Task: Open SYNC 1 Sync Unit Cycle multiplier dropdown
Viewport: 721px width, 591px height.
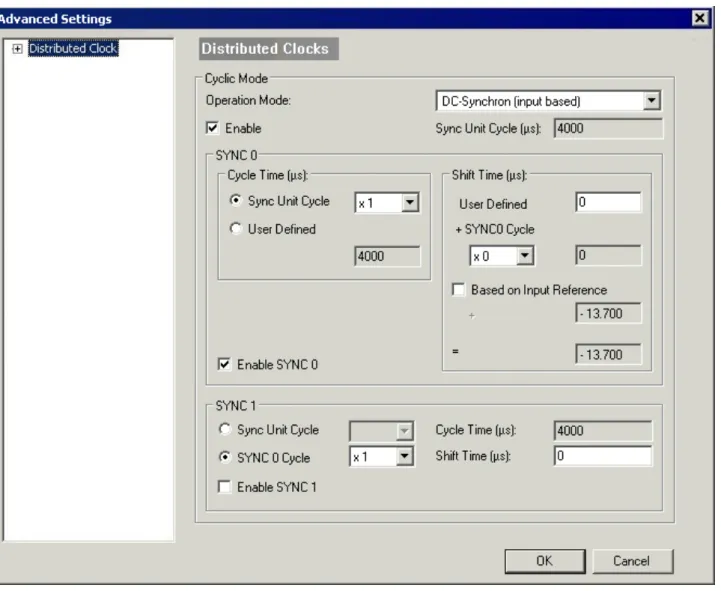Action: [404, 431]
